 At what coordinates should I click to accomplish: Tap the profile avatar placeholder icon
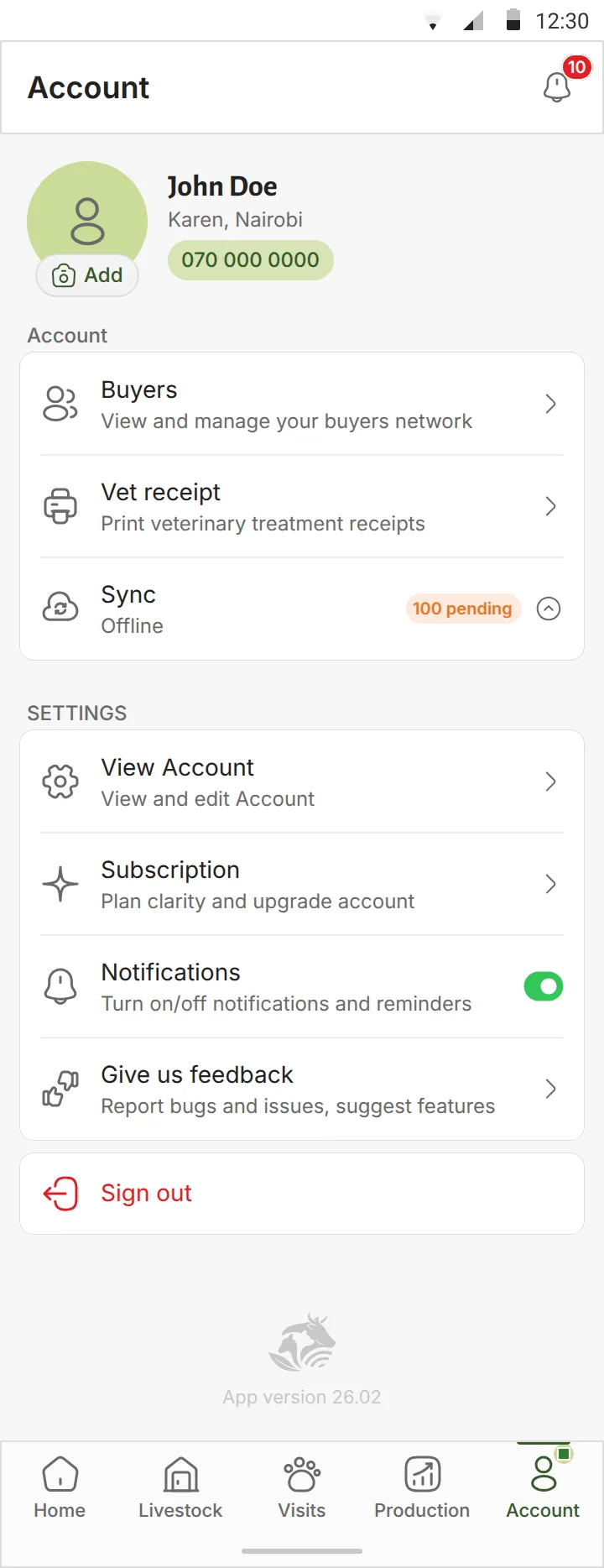(x=87, y=222)
